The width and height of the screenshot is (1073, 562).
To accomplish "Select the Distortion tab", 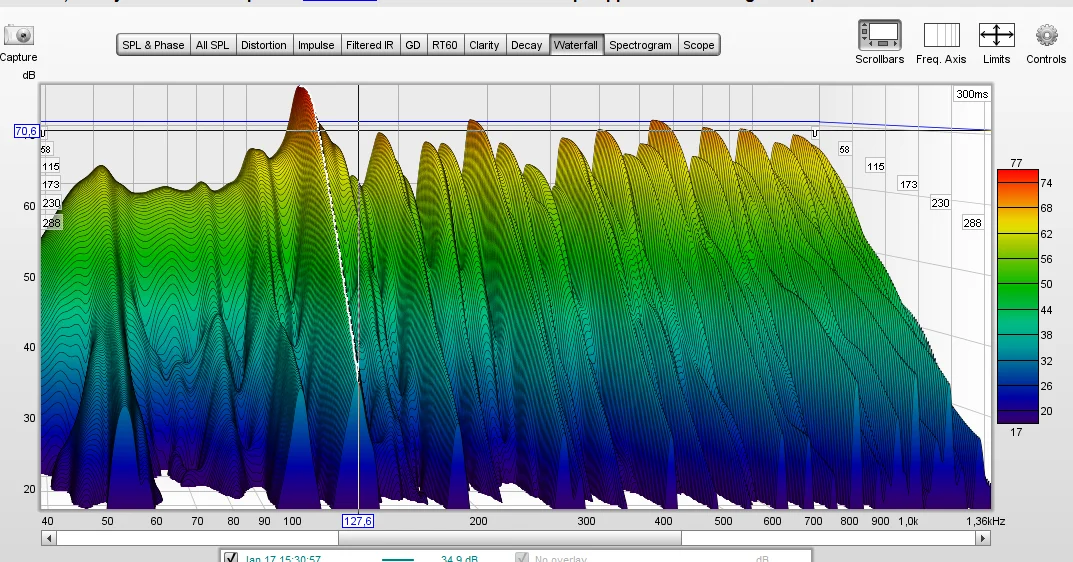I will tap(263, 45).
